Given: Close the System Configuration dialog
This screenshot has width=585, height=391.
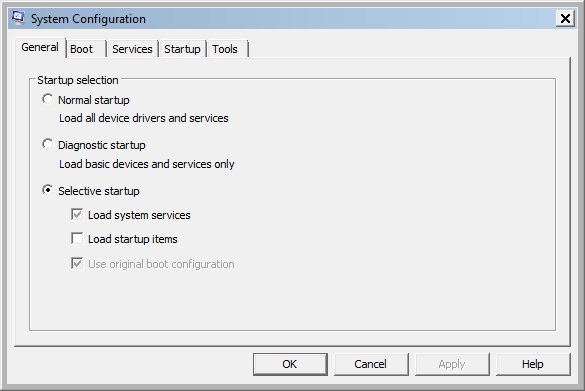Looking at the screenshot, I should (565, 18).
